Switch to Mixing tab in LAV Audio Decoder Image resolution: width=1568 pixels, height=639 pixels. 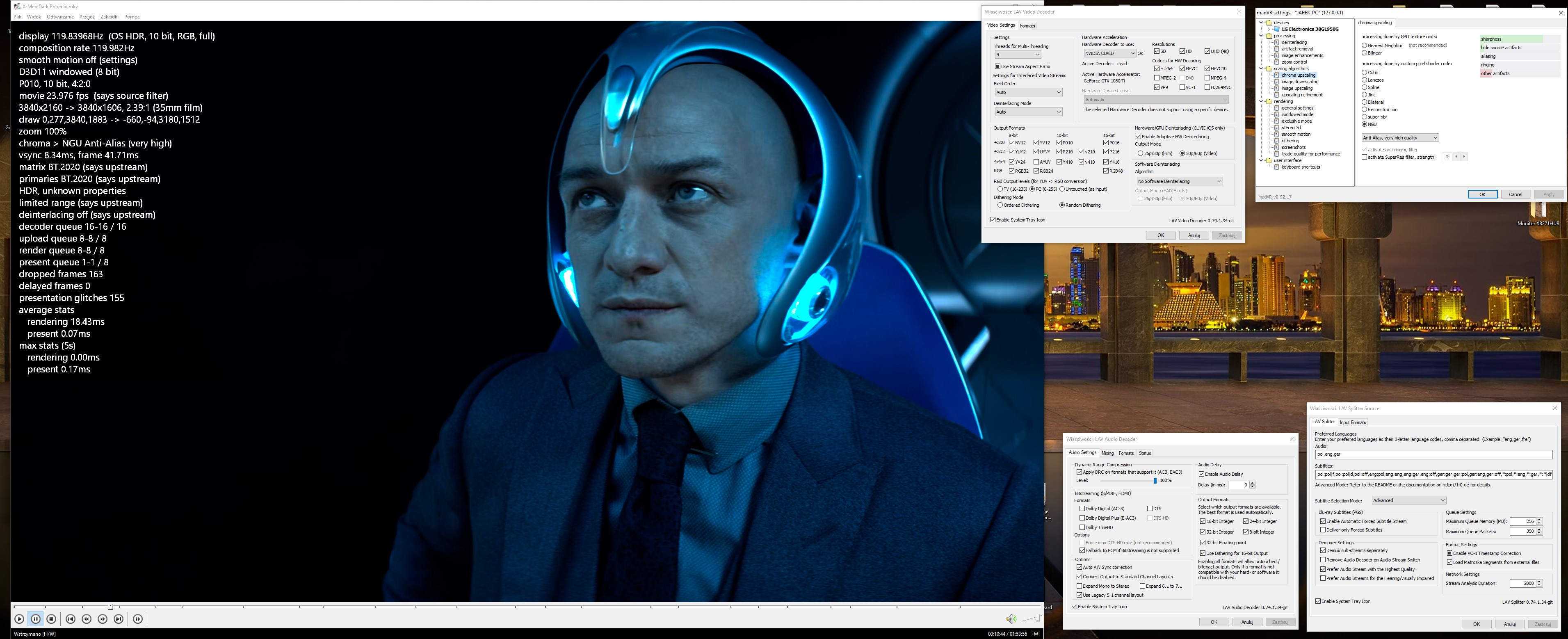point(1107,453)
